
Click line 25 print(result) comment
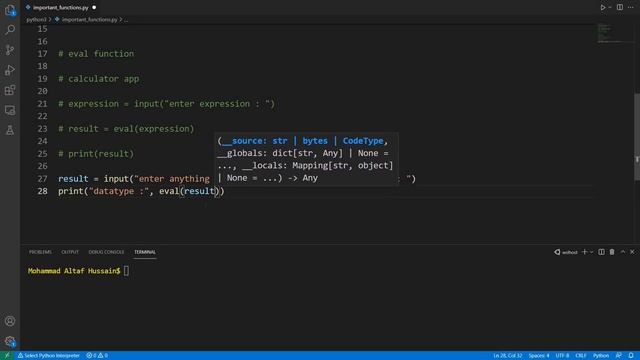coord(96,154)
